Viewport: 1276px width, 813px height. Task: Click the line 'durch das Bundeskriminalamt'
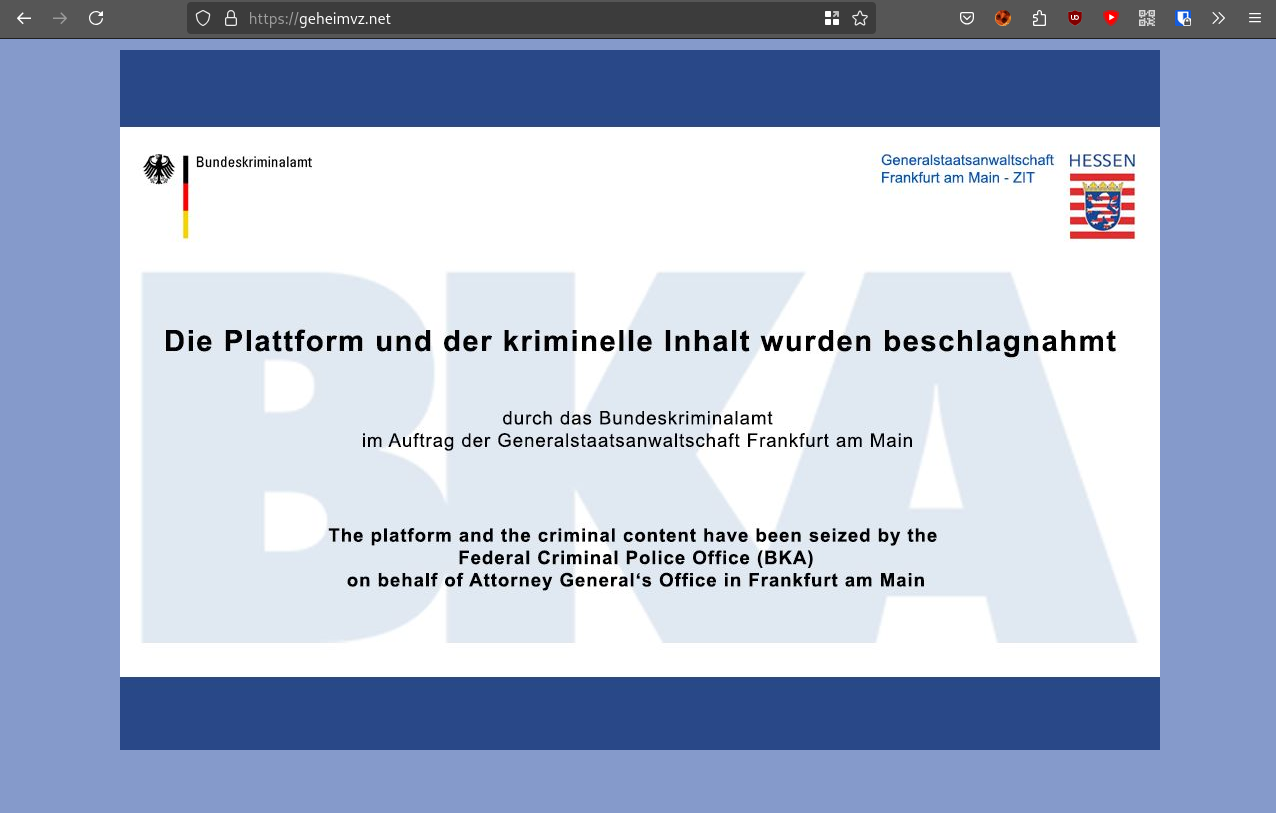(638, 418)
